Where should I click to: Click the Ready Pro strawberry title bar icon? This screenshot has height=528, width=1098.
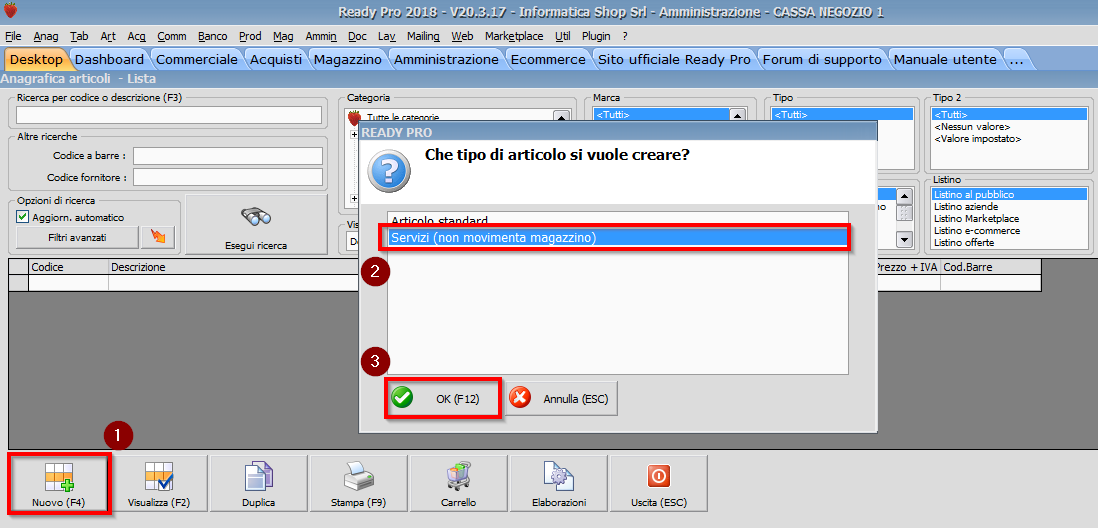[x=11, y=11]
